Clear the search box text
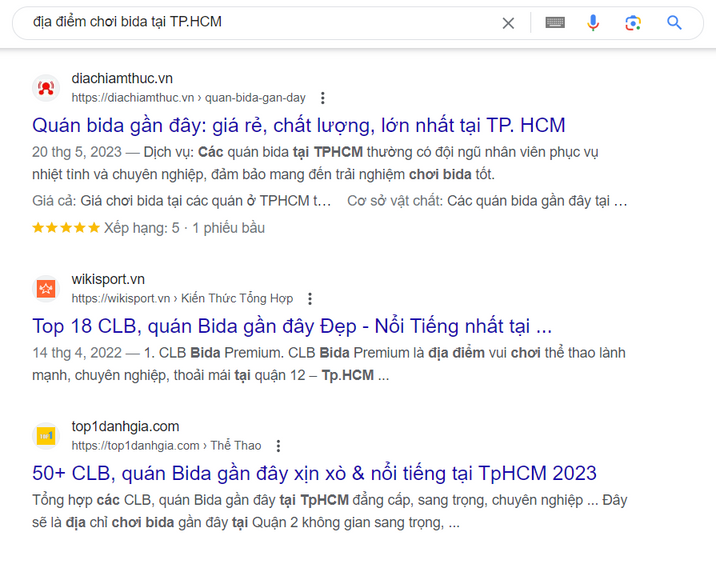The image size is (716, 564). click(x=508, y=23)
